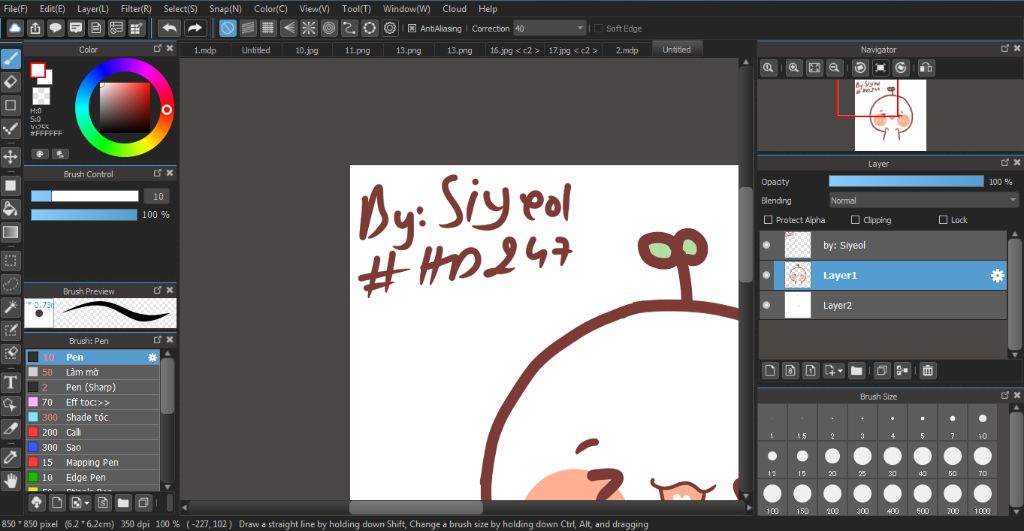Check the layer Lock option
The image size is (1024, 531).
click(x=942, y=219)
